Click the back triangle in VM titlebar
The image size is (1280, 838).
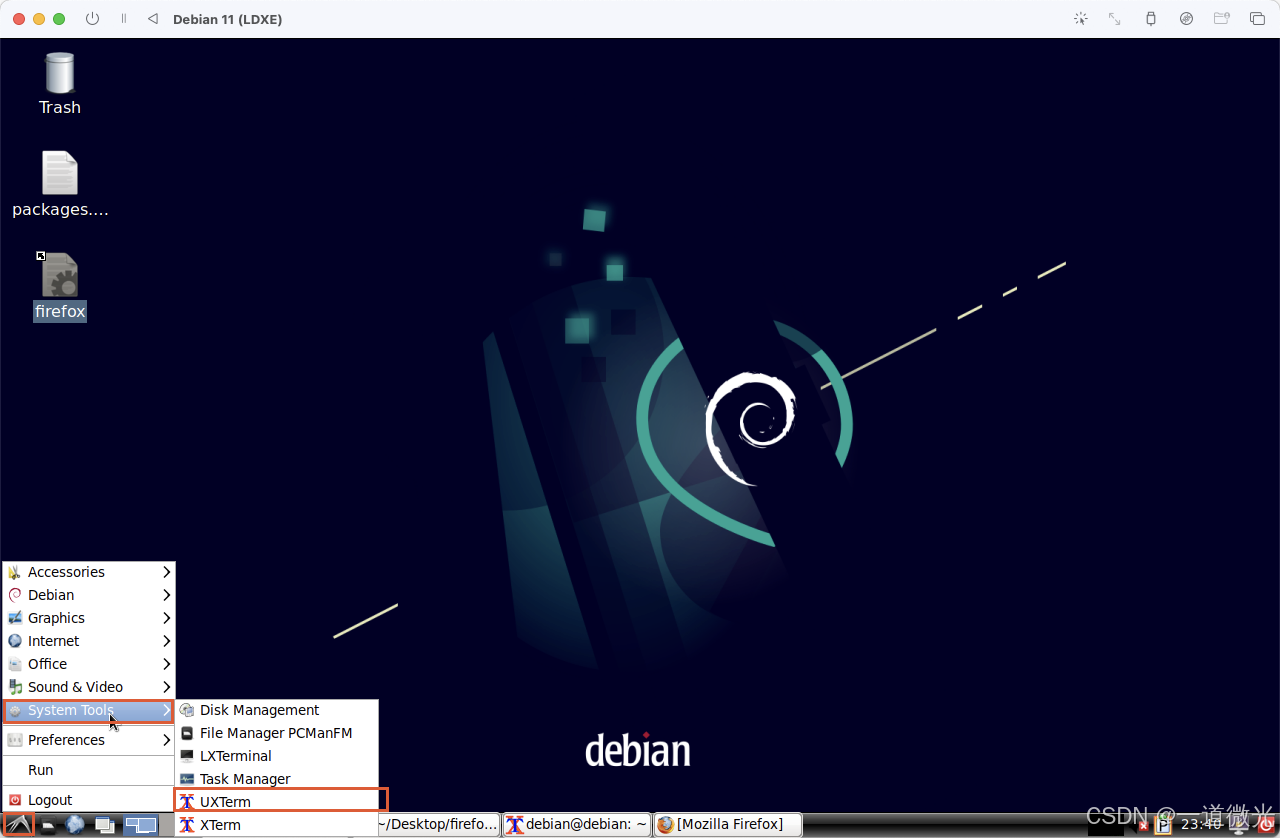tap(152, 19)
